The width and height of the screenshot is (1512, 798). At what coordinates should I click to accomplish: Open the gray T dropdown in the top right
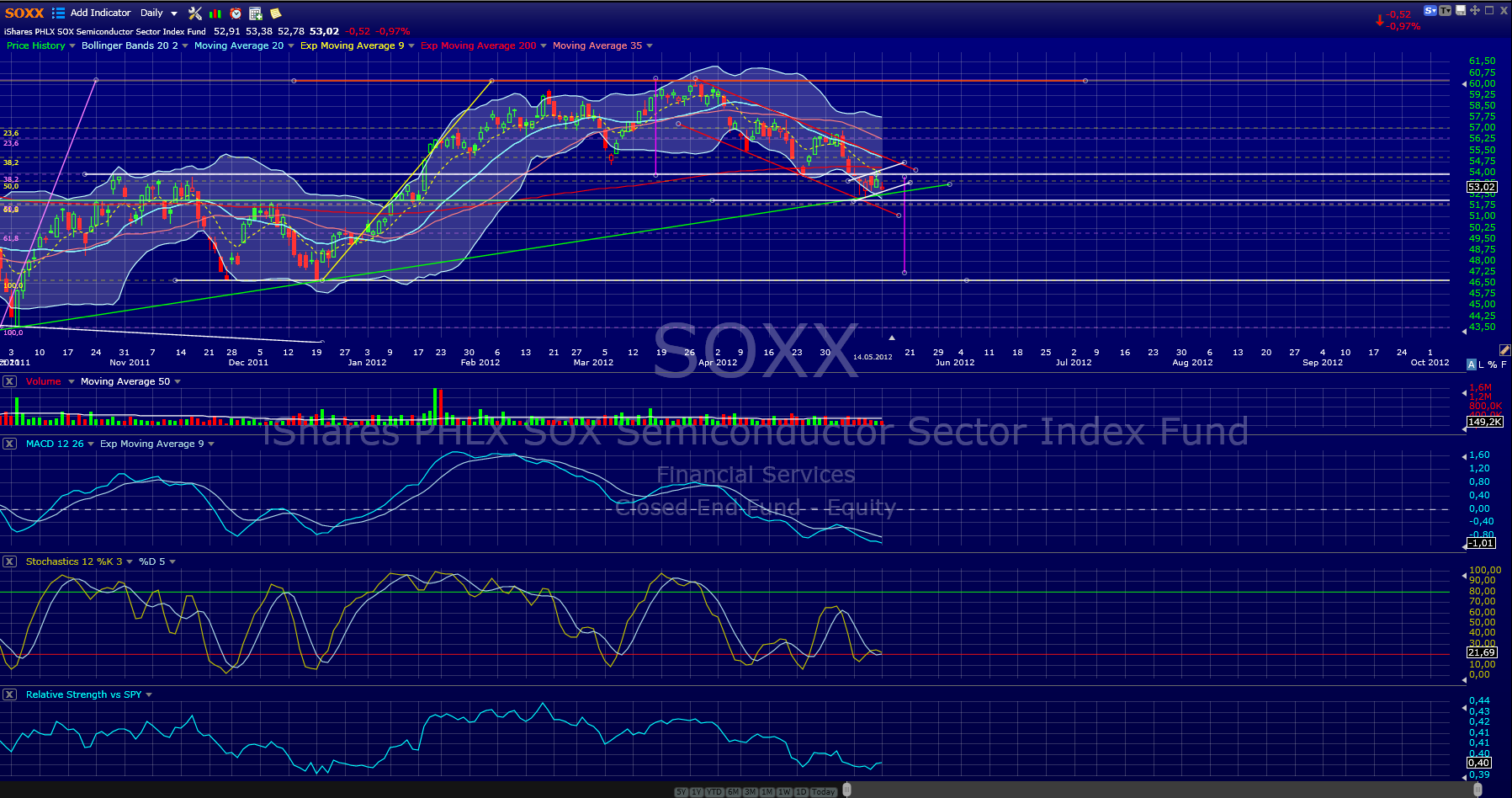(1446, 11)
